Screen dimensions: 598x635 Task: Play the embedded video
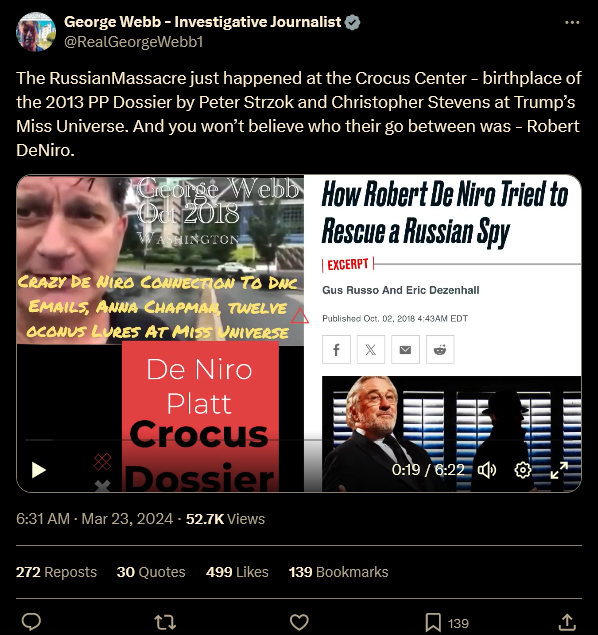[x=39, y=470]
